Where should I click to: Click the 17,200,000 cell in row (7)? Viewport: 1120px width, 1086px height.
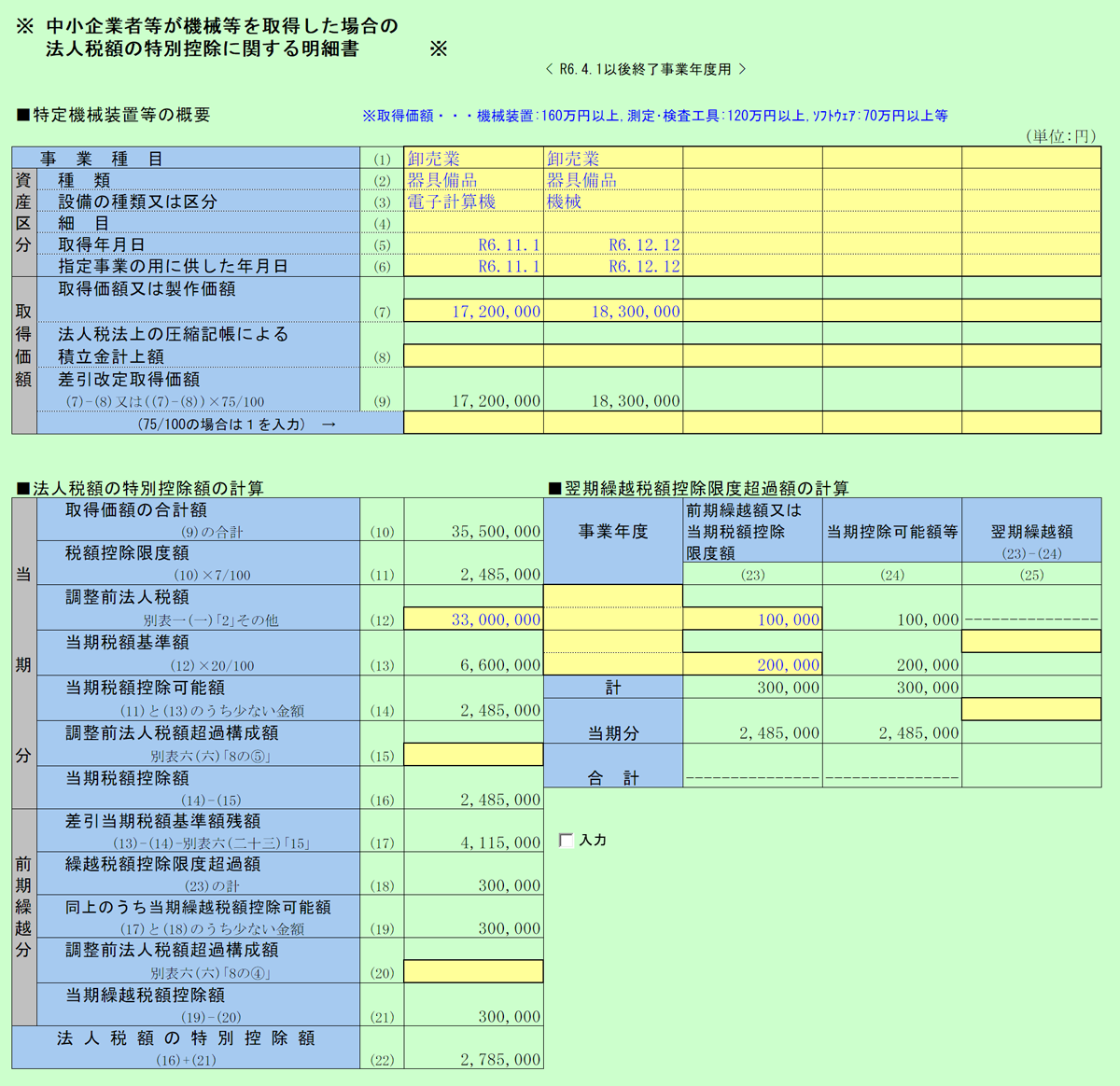474,311
